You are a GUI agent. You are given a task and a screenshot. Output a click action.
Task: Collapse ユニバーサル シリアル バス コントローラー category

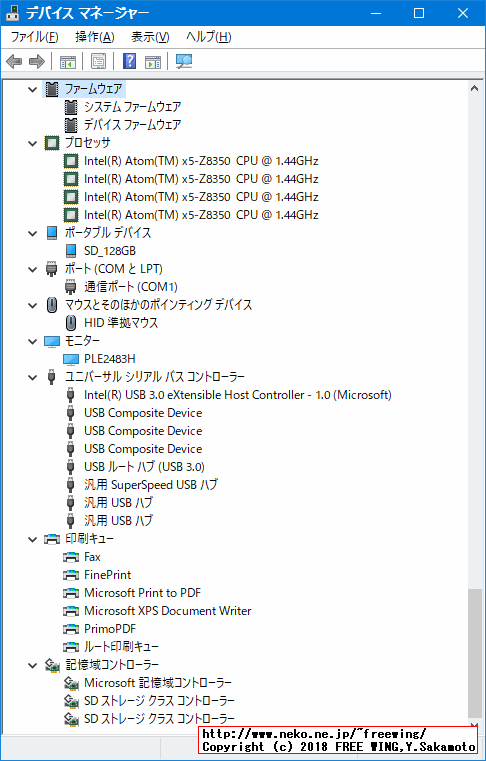(x=33, y=377)
